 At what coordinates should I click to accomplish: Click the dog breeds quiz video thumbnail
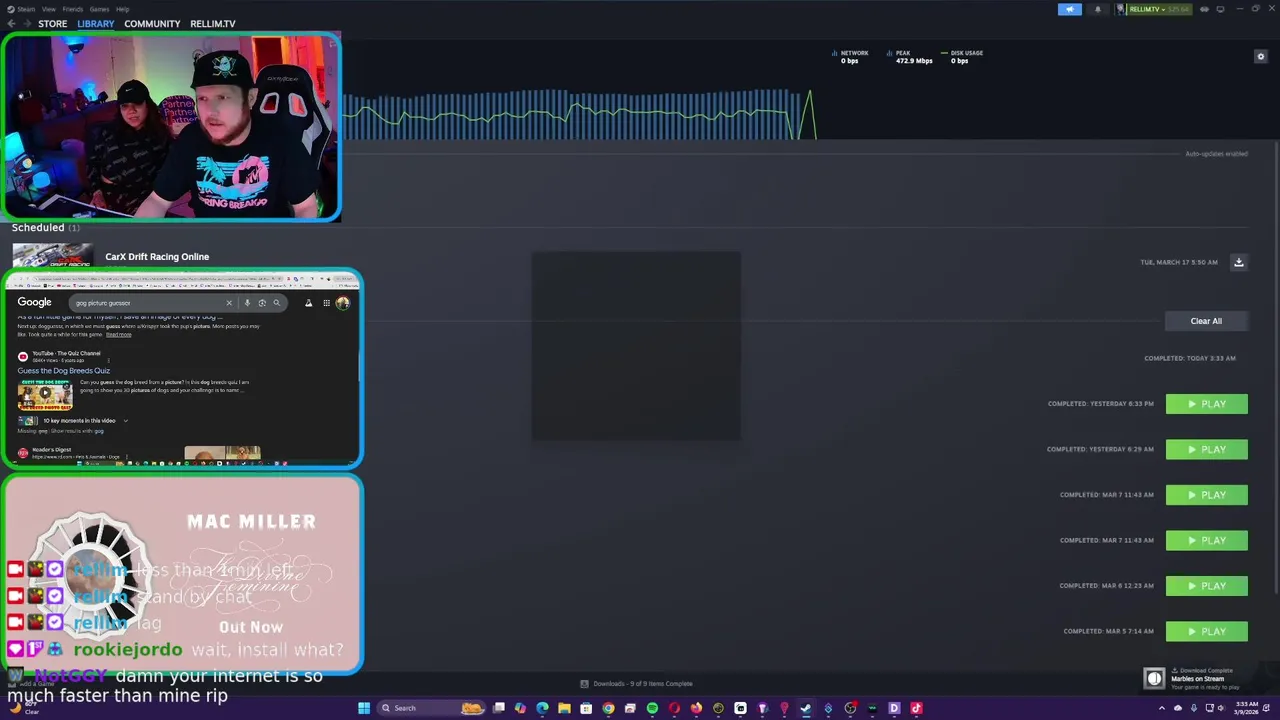(45, 395)
